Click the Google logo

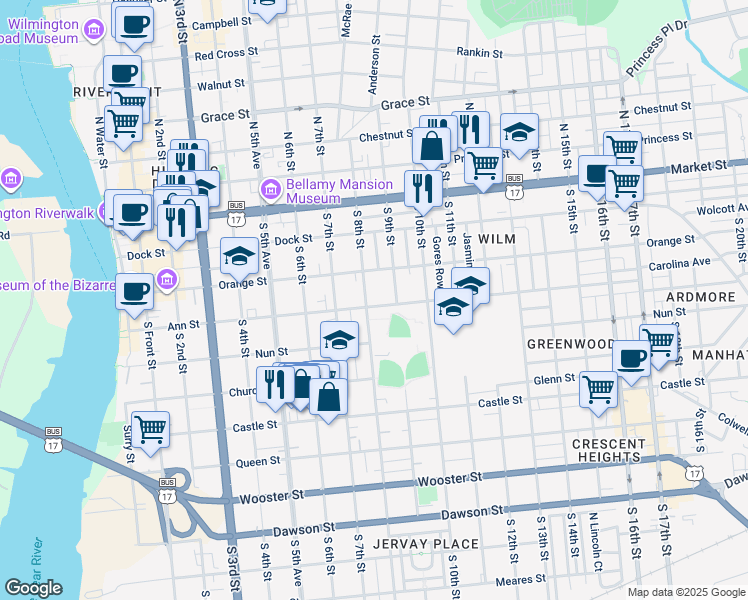pos(33,588)
